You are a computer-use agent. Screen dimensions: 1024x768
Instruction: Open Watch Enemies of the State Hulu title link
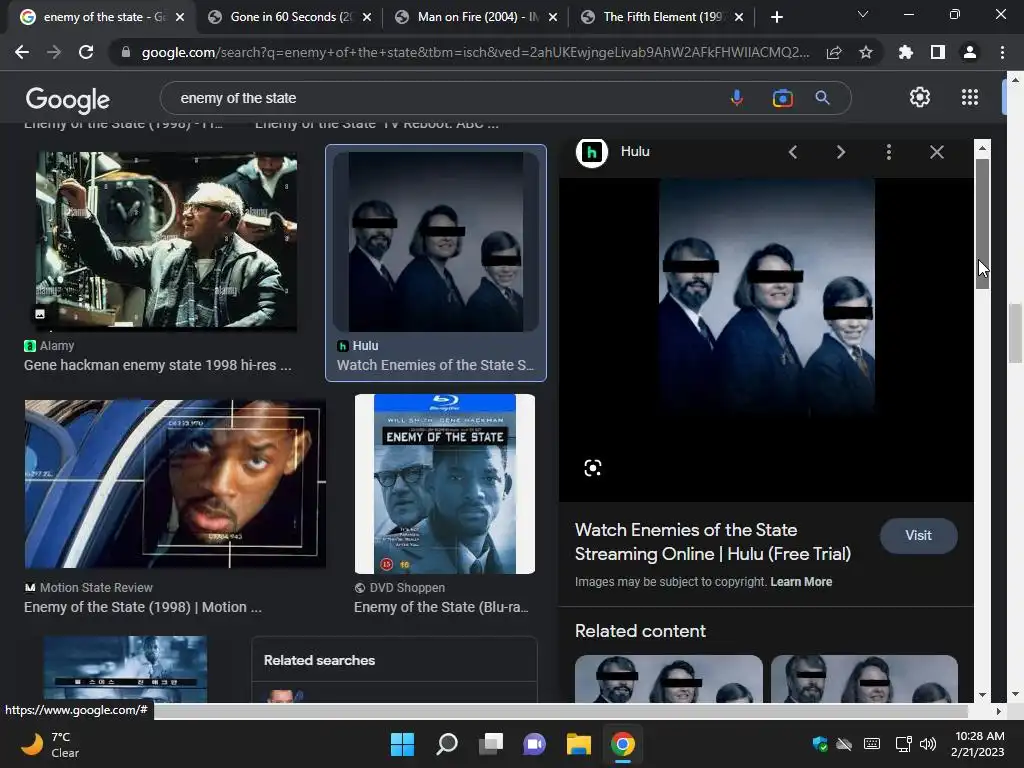(712, 542)
